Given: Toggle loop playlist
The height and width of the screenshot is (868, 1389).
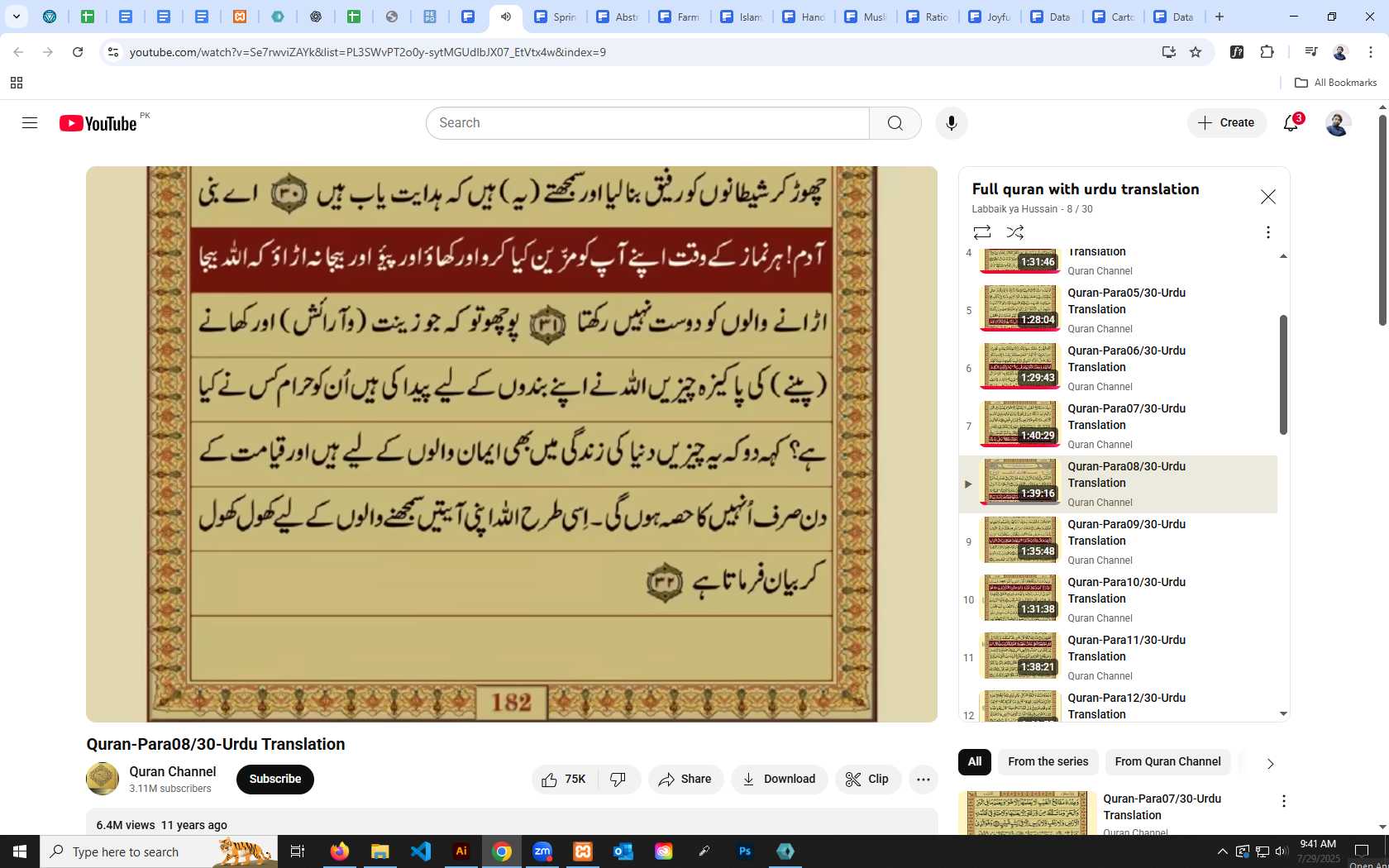Looking at the screenshot, I should tap(981, 232).
